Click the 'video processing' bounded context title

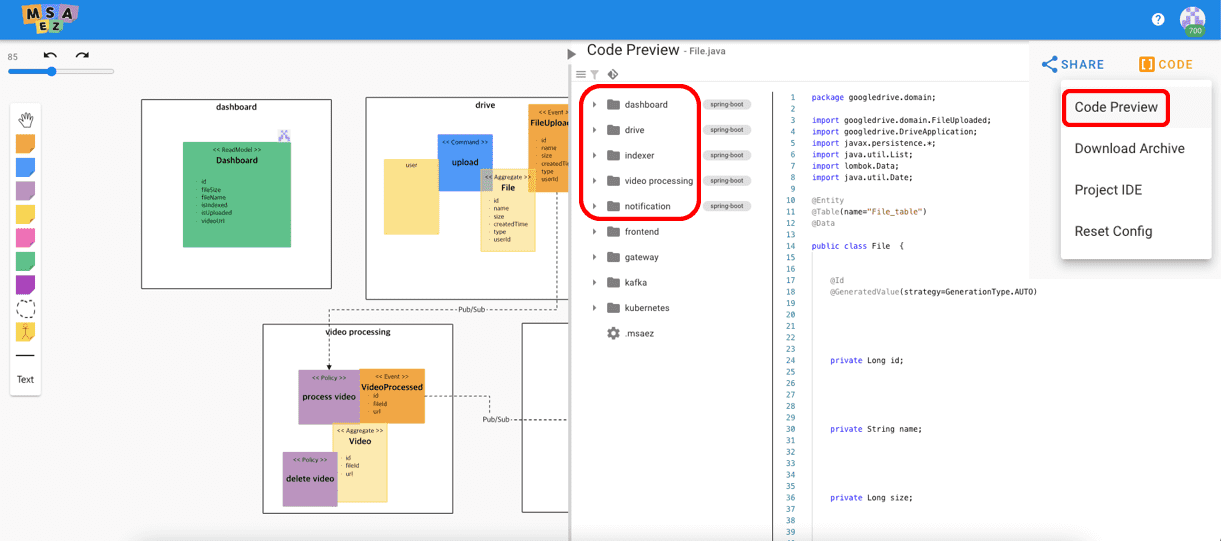(x=358, y=332)
